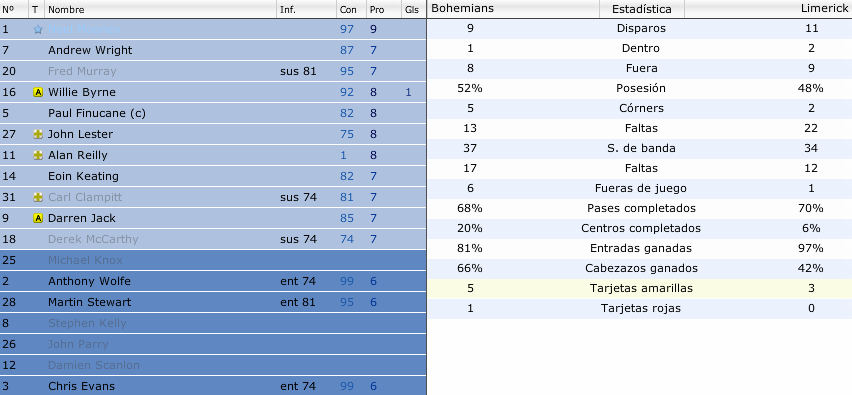Click the star icon beside player number 1
This screenshot has height=395, width=852.
point(37,29)
